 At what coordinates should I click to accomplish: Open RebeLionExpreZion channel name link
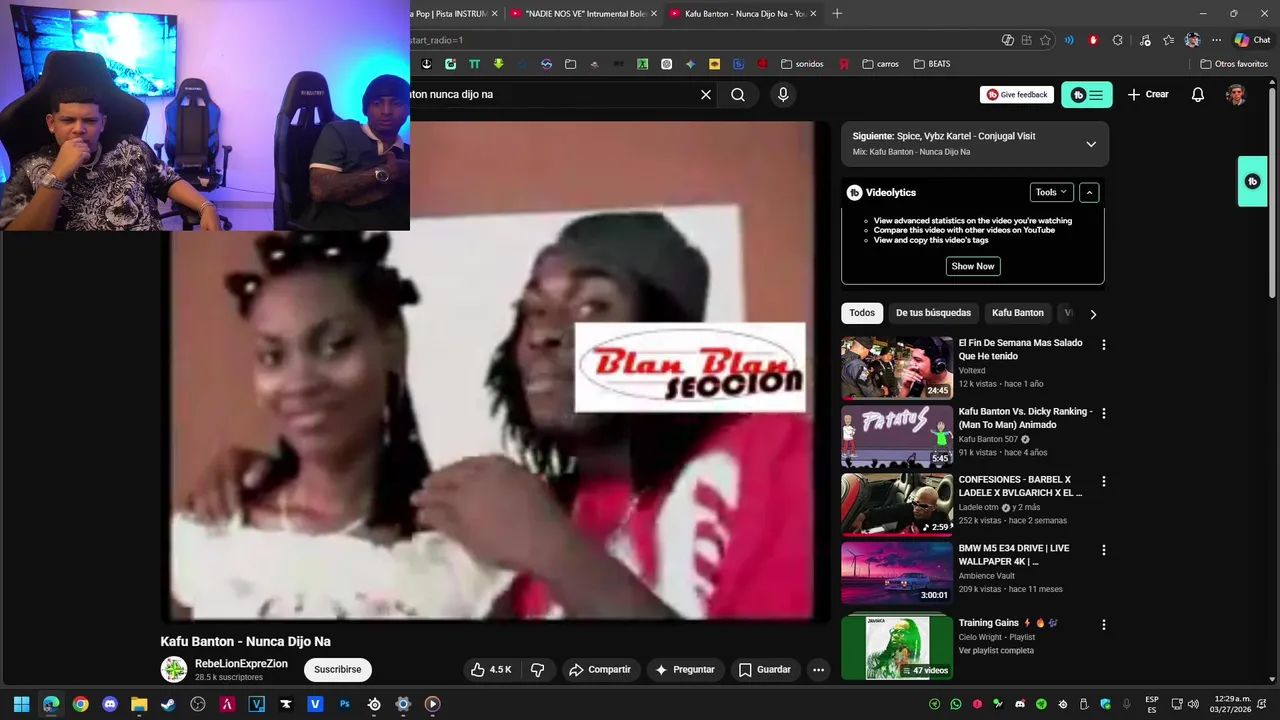click(x=241, y=664)
